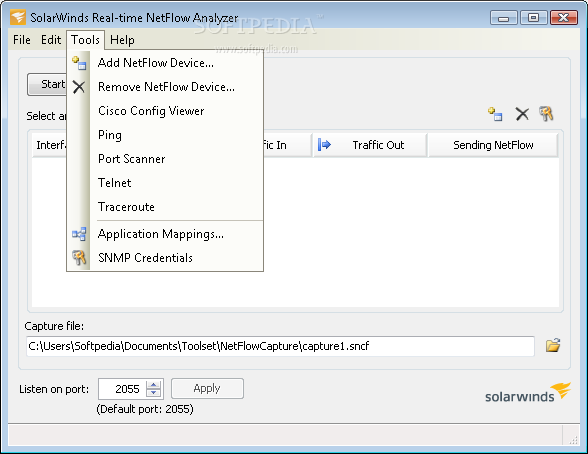Screen dimensions: 588x454
Task: Click the add device icon above the interface table
Action: [495, 114]
